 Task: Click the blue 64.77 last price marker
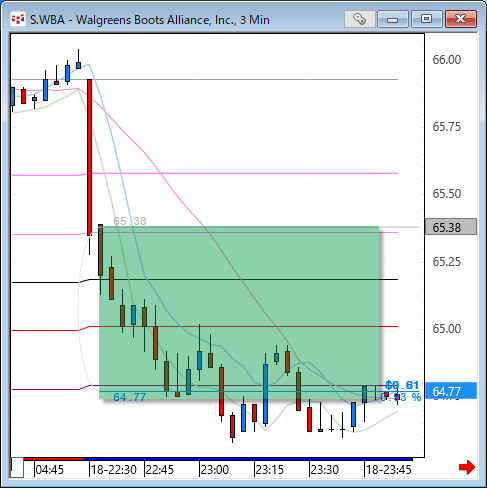tap(451, 391)
